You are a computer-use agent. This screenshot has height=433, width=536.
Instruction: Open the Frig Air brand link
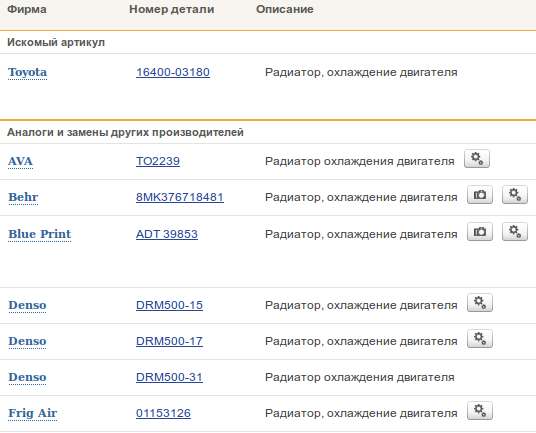(32, 413)
